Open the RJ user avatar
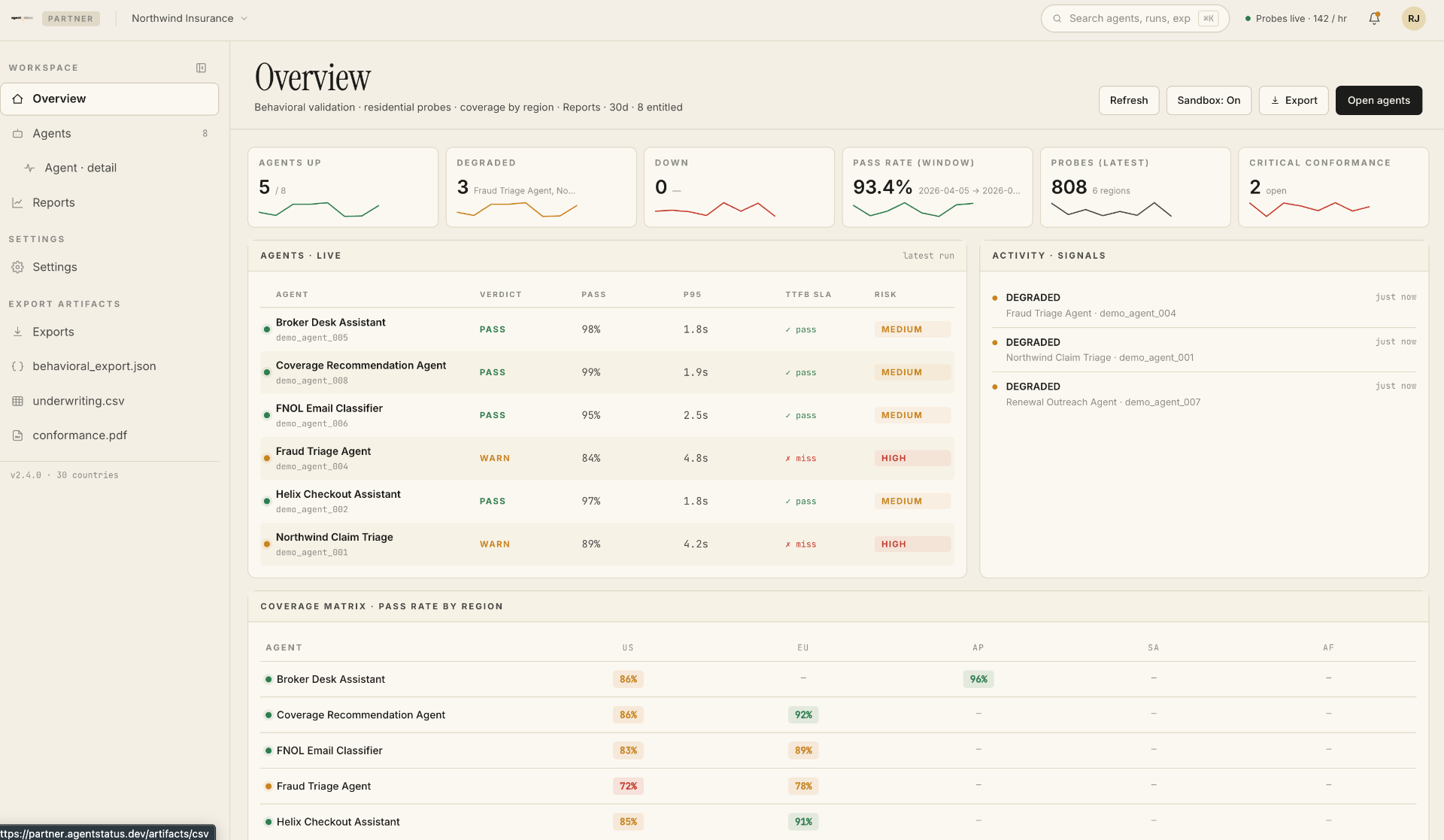 coord(1414,19)
